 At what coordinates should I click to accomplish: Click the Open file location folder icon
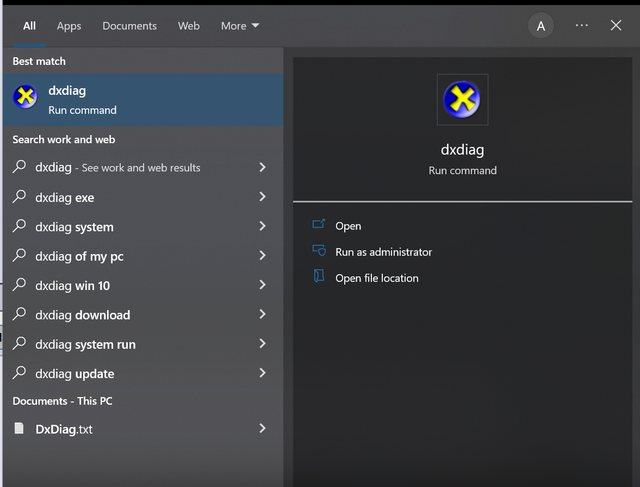319,276
